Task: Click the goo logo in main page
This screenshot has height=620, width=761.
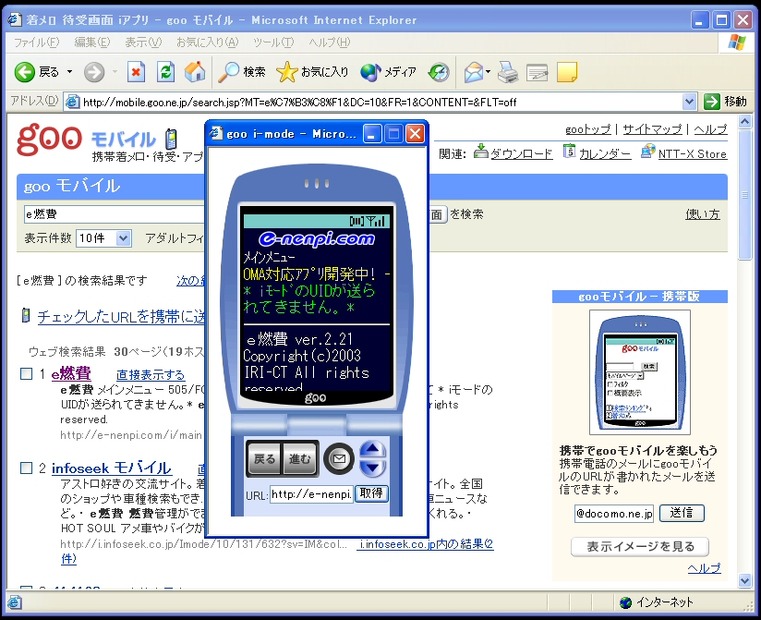Action: (x=49, y=139)
